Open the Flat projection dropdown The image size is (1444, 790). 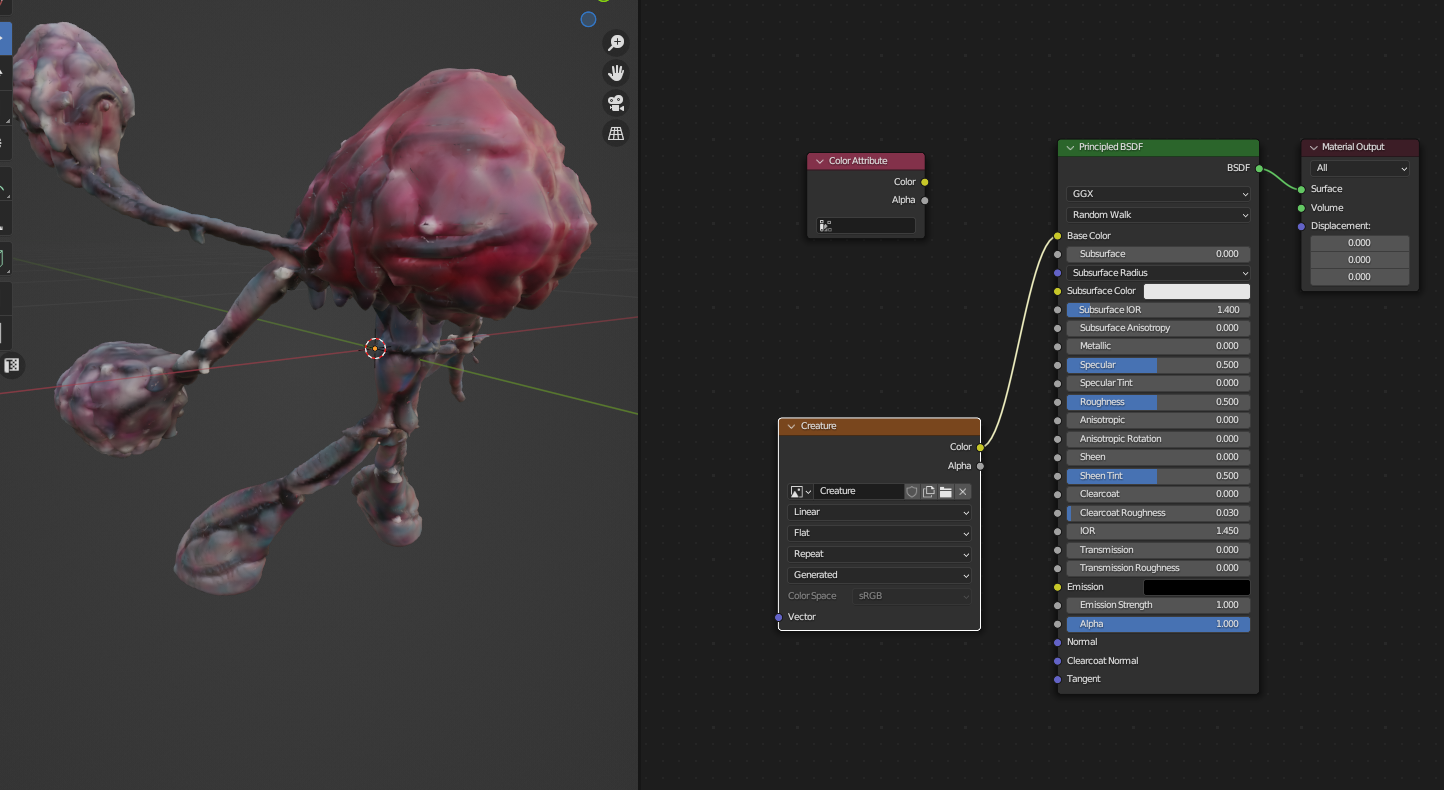[879, 533]
